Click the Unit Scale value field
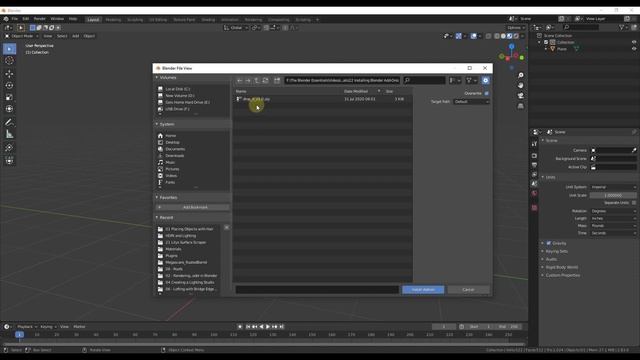This screenshot has height=360, width=640. 613,196
